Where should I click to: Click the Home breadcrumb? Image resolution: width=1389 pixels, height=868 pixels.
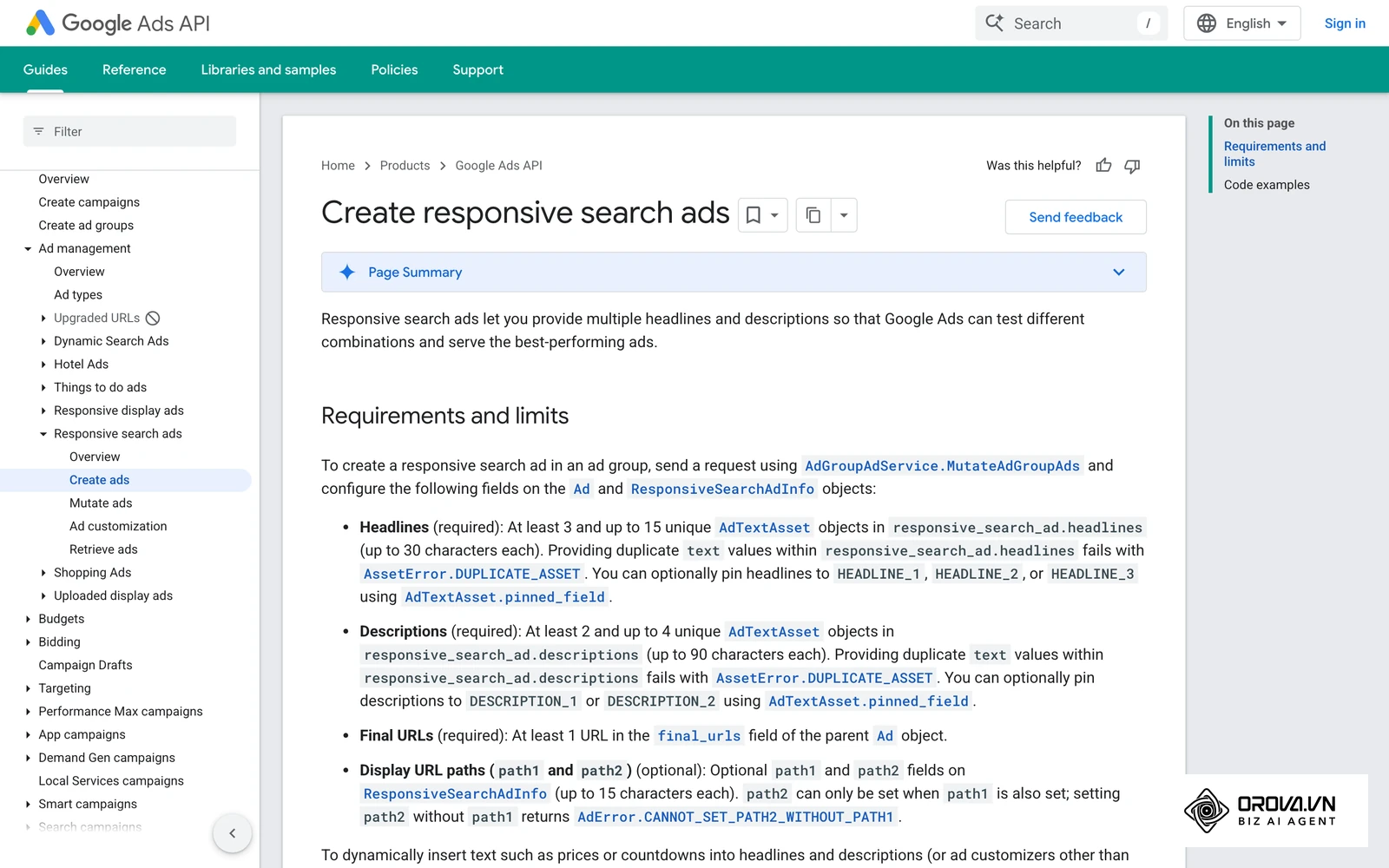click(x=338, y=166)
